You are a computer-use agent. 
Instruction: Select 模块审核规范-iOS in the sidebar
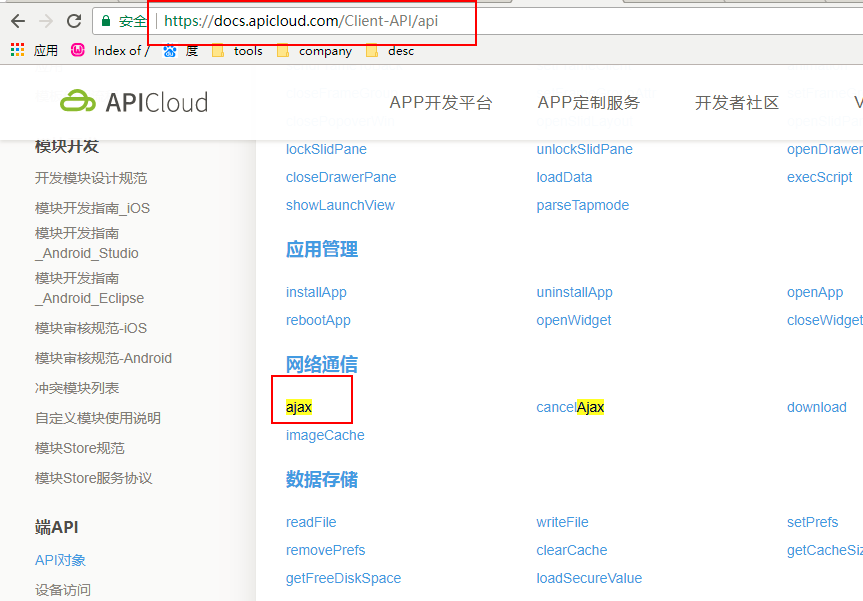coord(90,328)
